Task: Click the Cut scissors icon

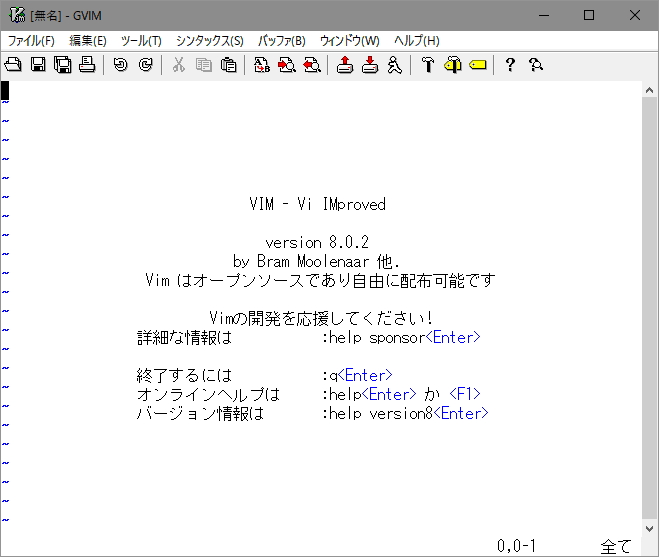Action: (179, 65)
